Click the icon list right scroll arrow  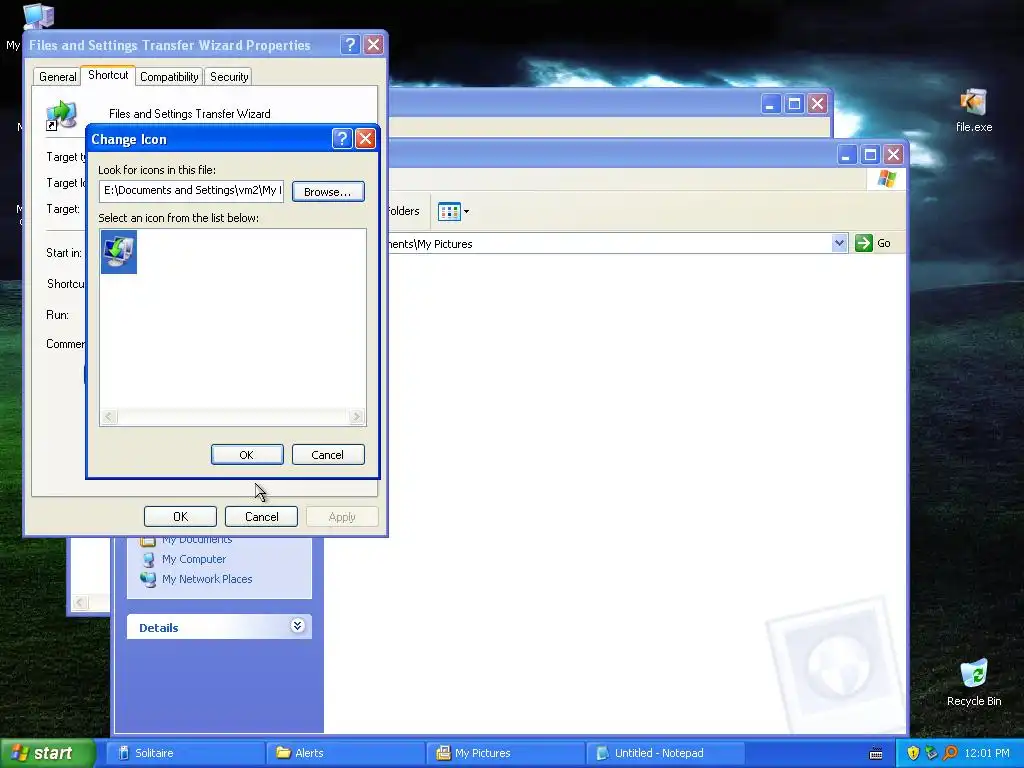pyautogui.click(x=356, y=417)
